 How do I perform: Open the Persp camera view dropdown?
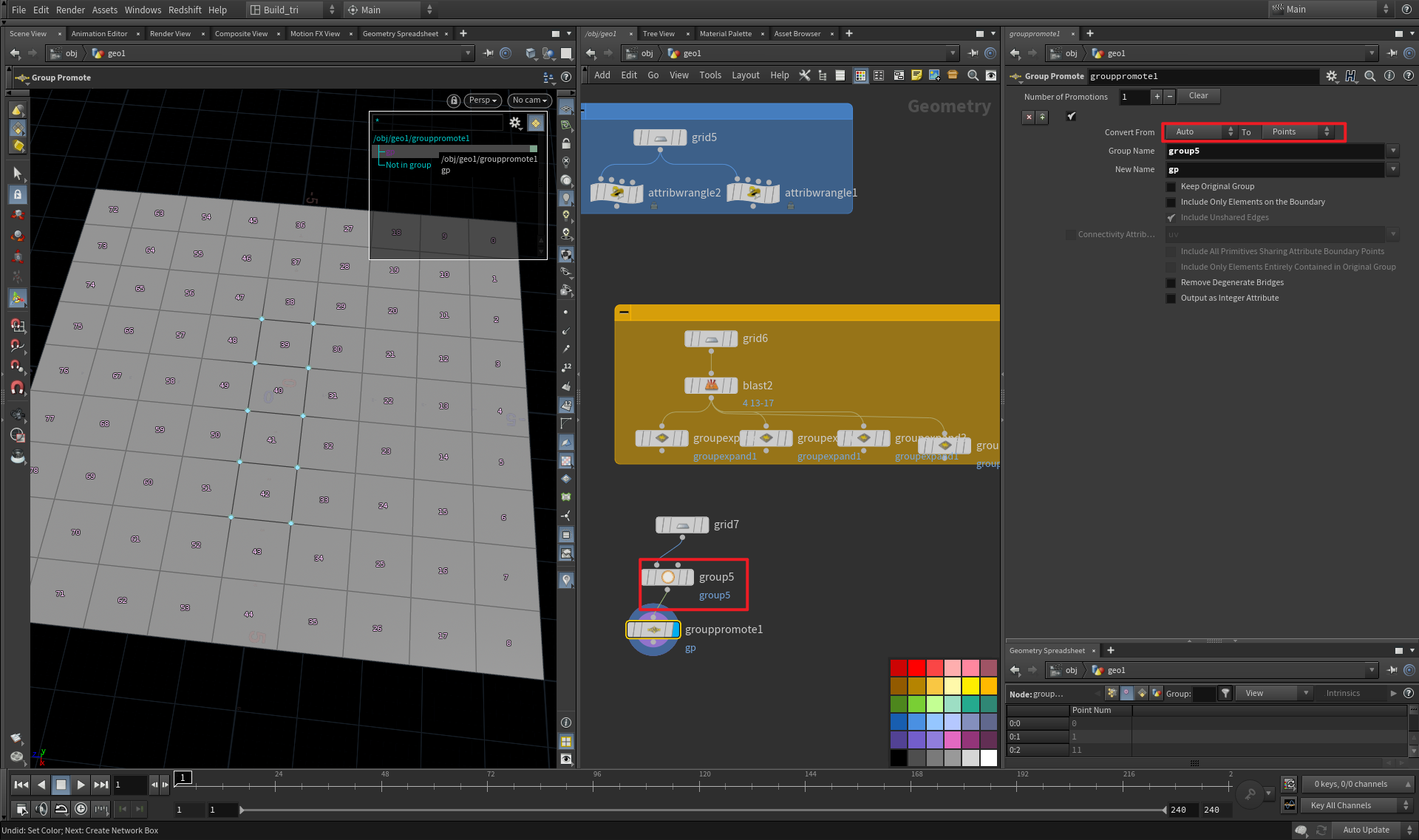[482, 100]
